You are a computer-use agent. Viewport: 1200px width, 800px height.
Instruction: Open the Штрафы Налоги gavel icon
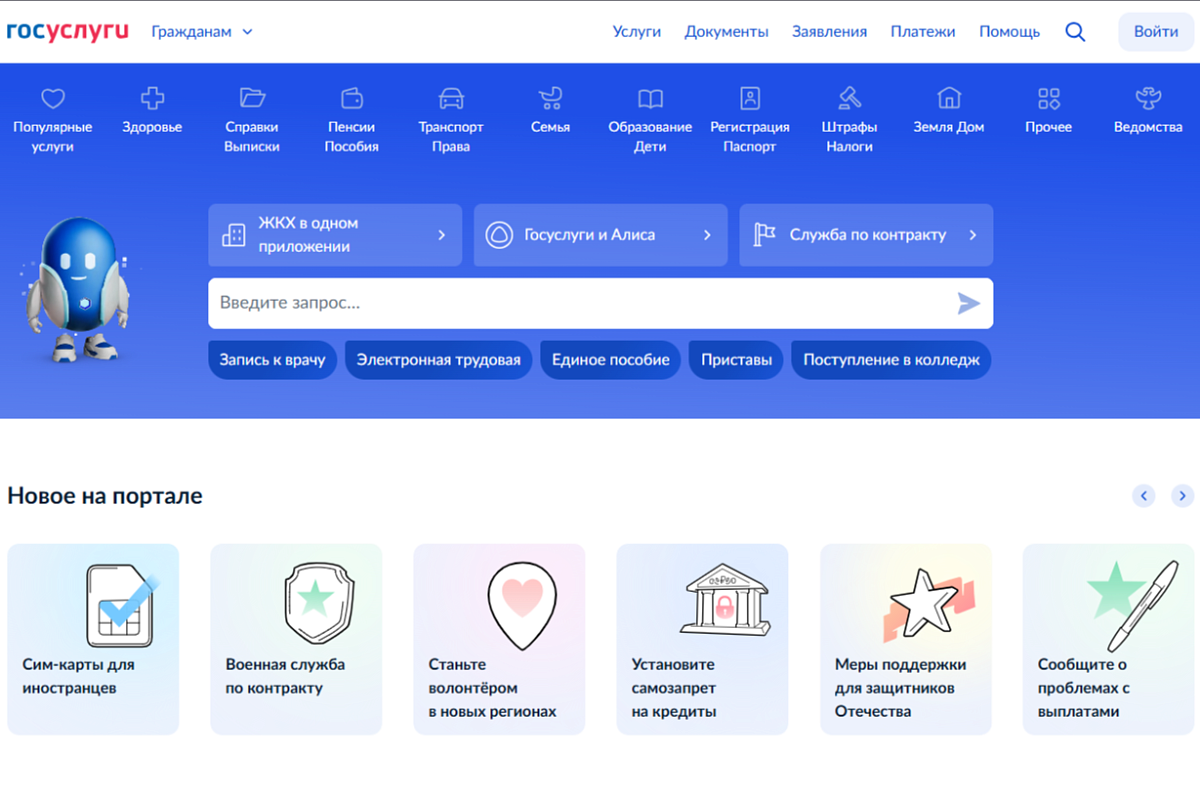point(849,98)
